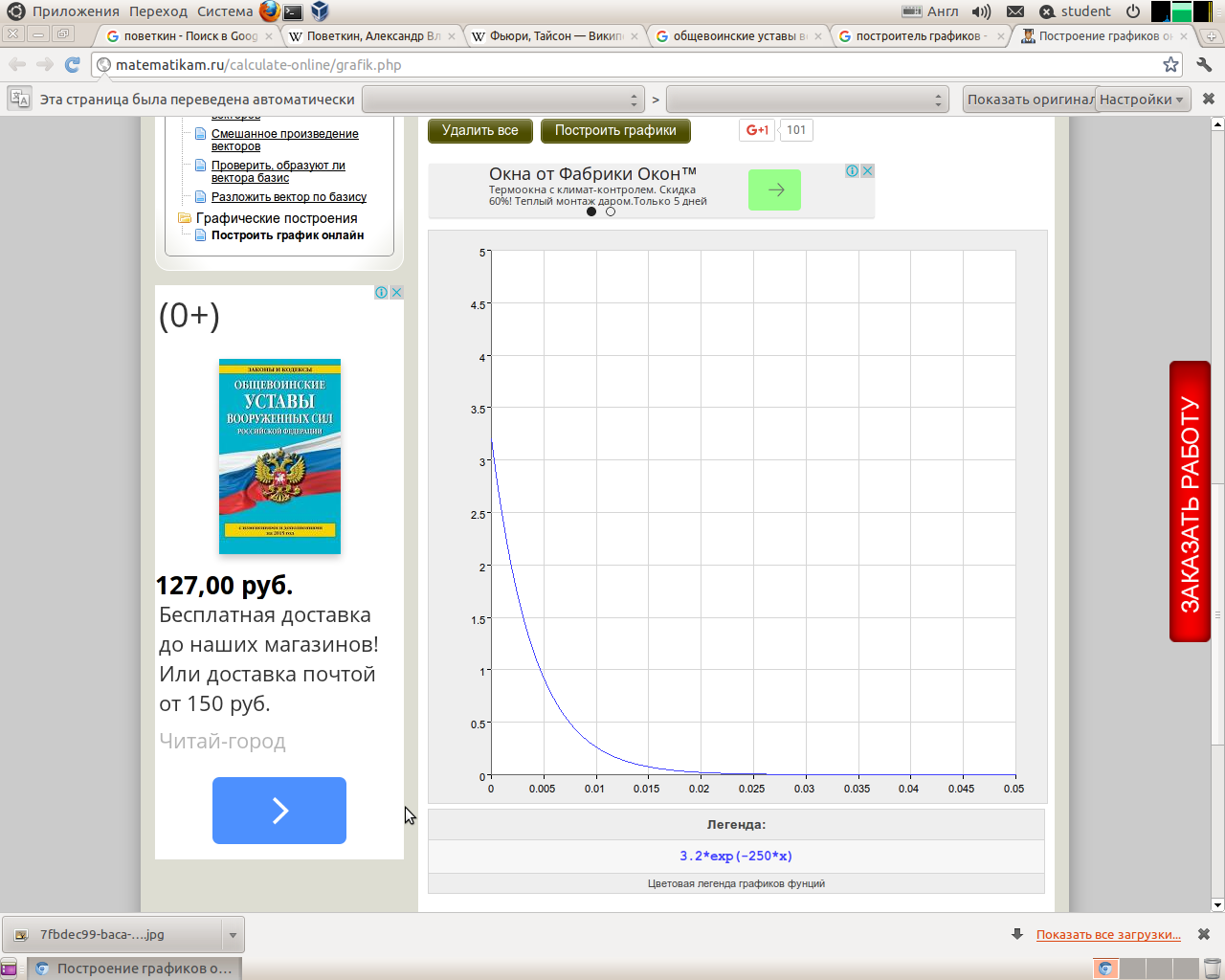Screen dimensions: 1225x980
Task: Click the volume speaker icon
Action: 981,11
